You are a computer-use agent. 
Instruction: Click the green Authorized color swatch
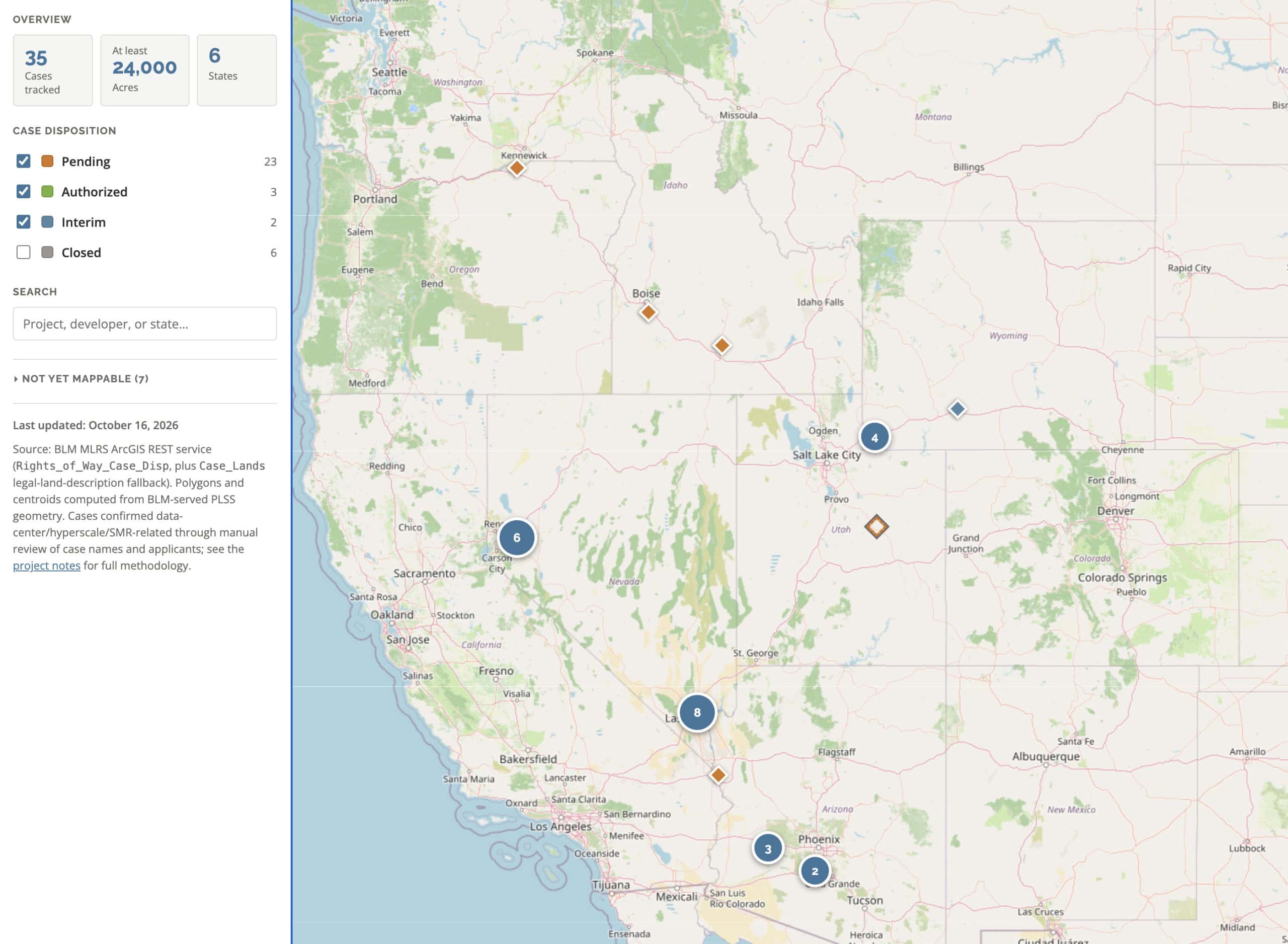pyautogui.click(x=47, y=191)
